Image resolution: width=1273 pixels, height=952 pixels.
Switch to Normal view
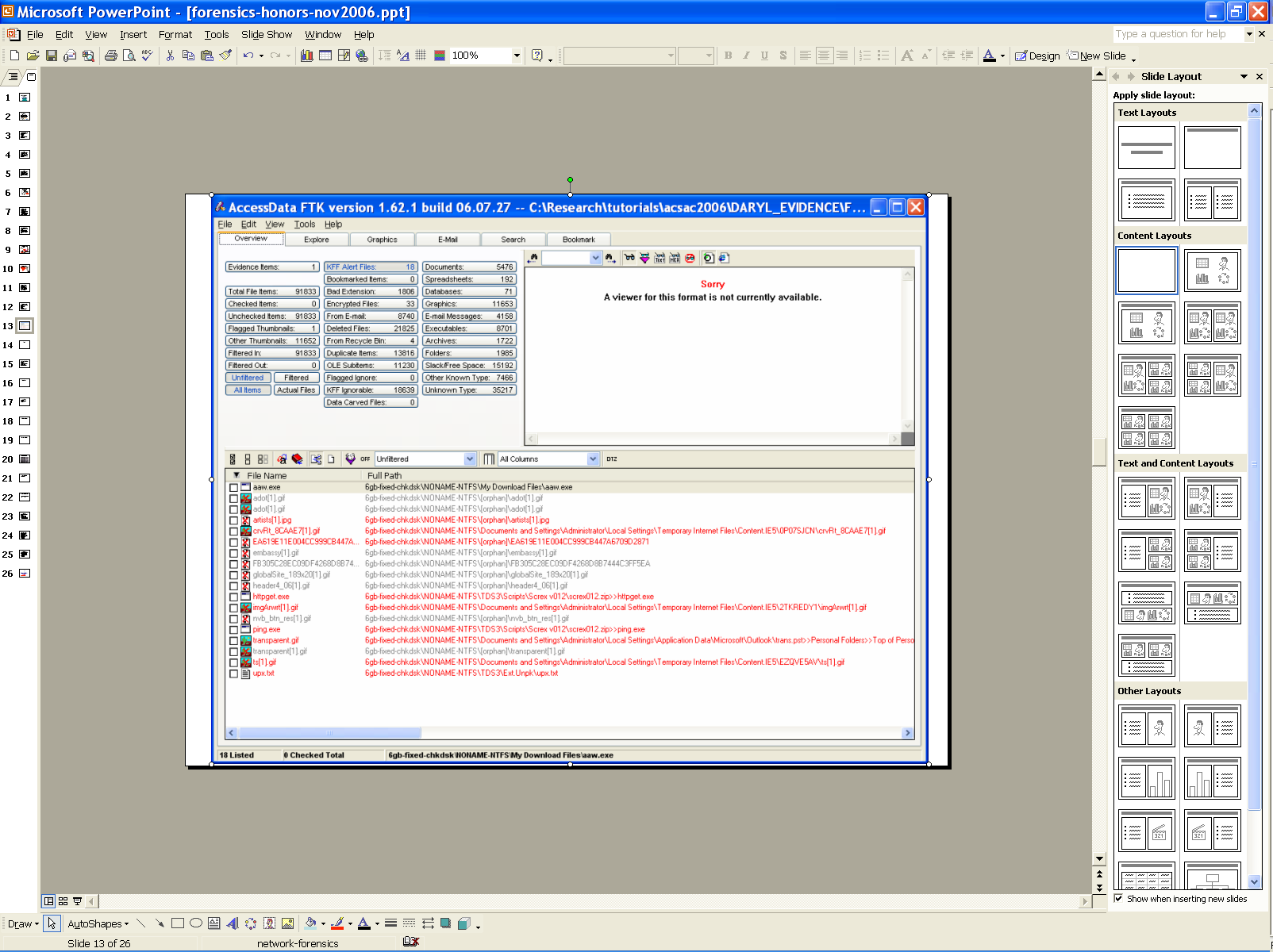[x=49, y=901]
